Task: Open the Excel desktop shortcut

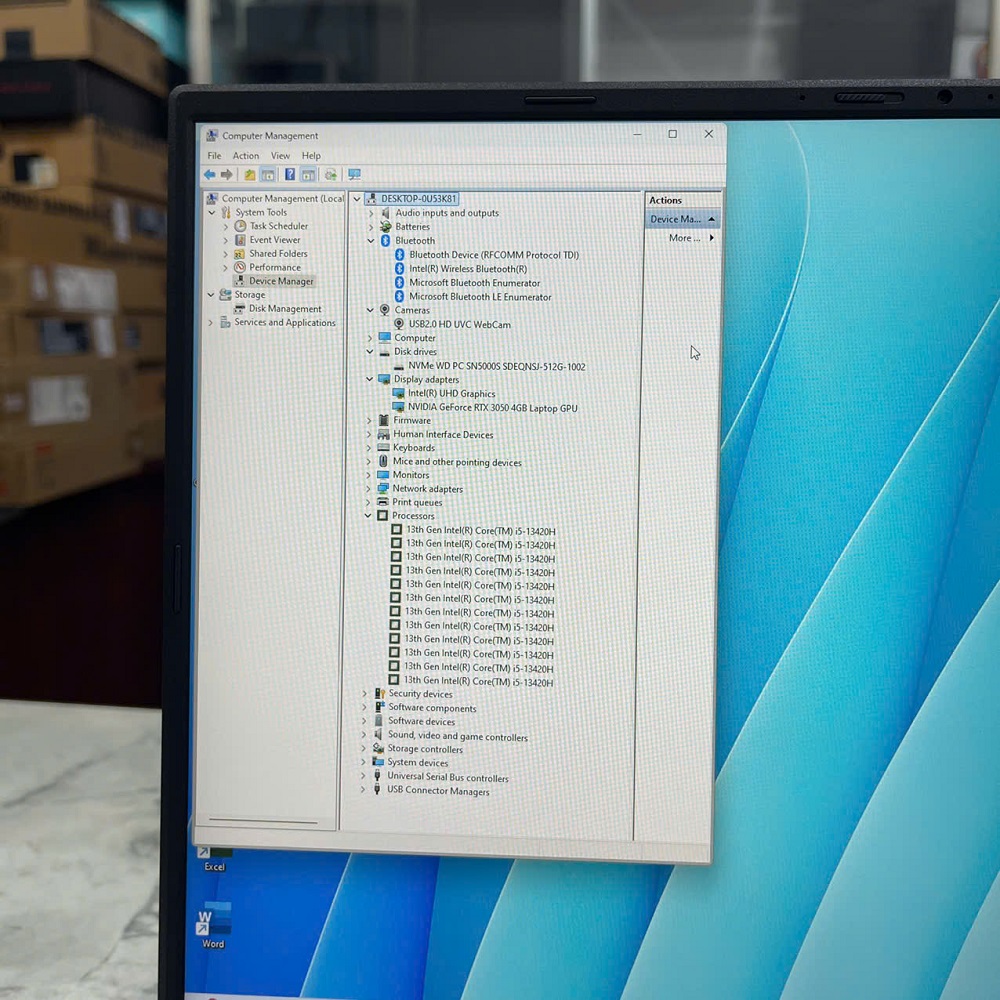Action: (214, 859)
